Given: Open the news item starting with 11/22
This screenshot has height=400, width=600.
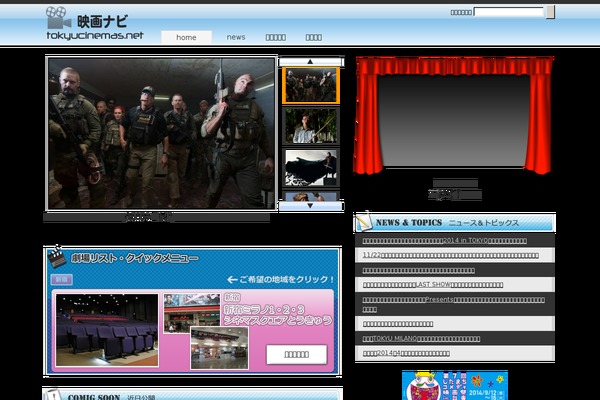Looking at the screenshot, I should pos(450,255).
